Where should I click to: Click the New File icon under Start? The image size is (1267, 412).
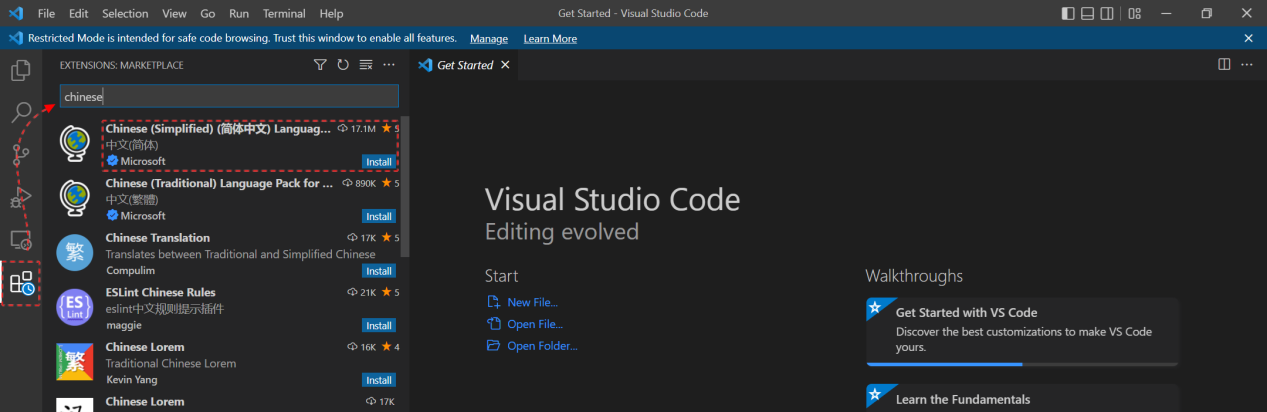(x=492, y=302)
